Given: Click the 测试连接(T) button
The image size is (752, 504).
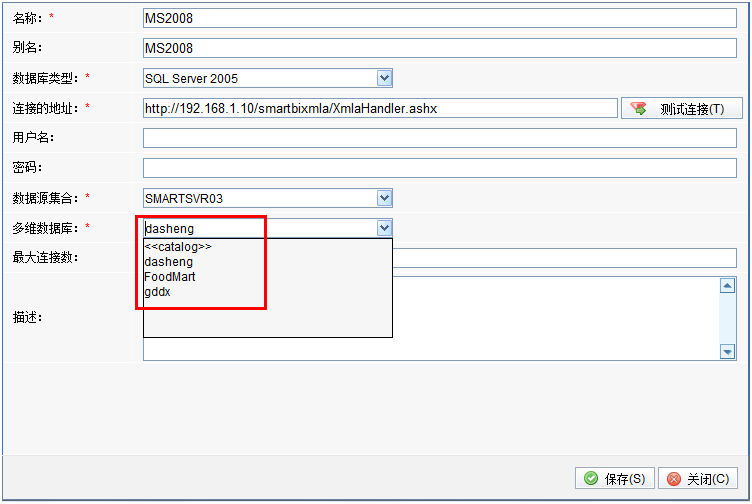Looking at the screenshot, I should [x=682, y=108].
